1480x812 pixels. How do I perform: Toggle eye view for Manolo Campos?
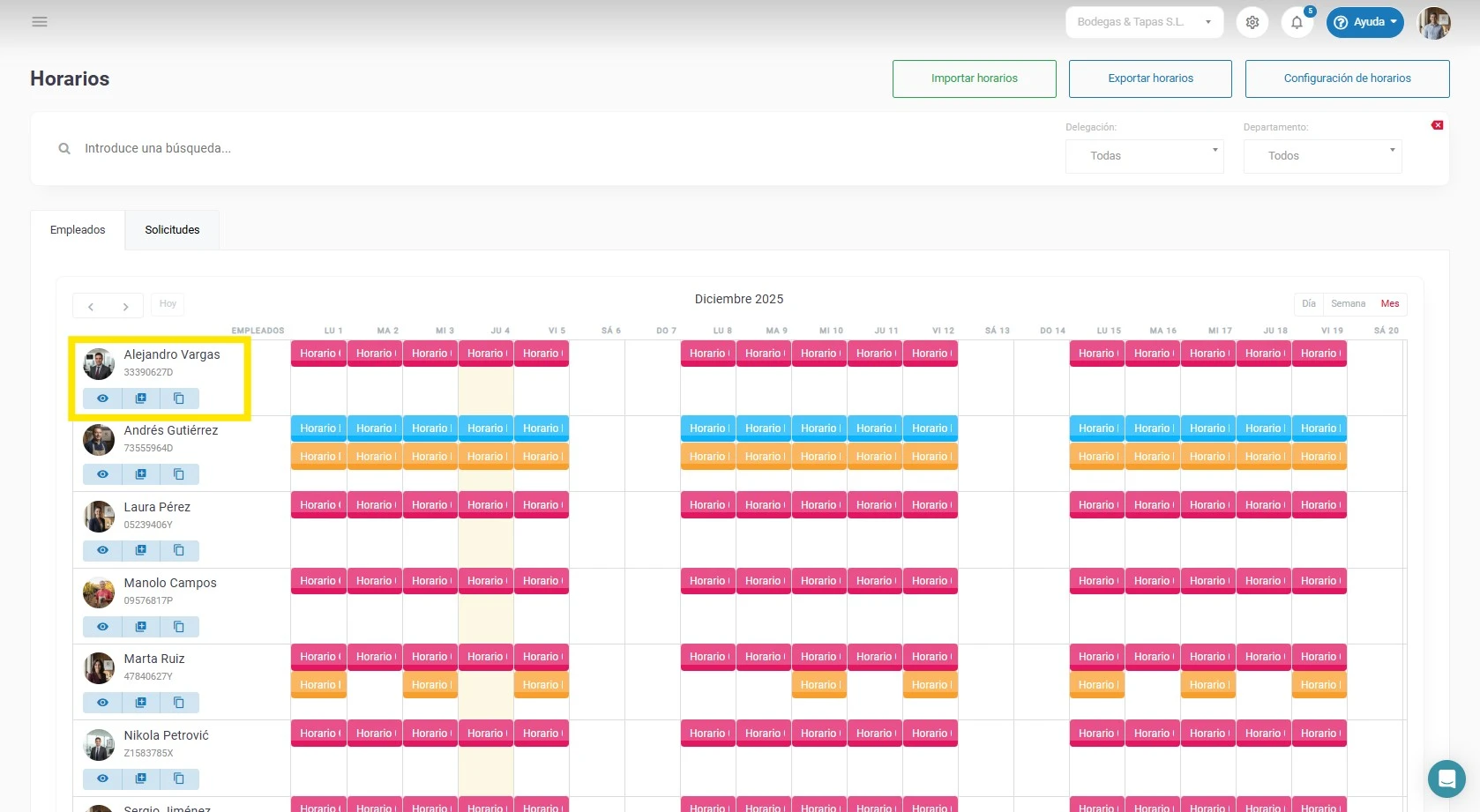tap(102, 627)
